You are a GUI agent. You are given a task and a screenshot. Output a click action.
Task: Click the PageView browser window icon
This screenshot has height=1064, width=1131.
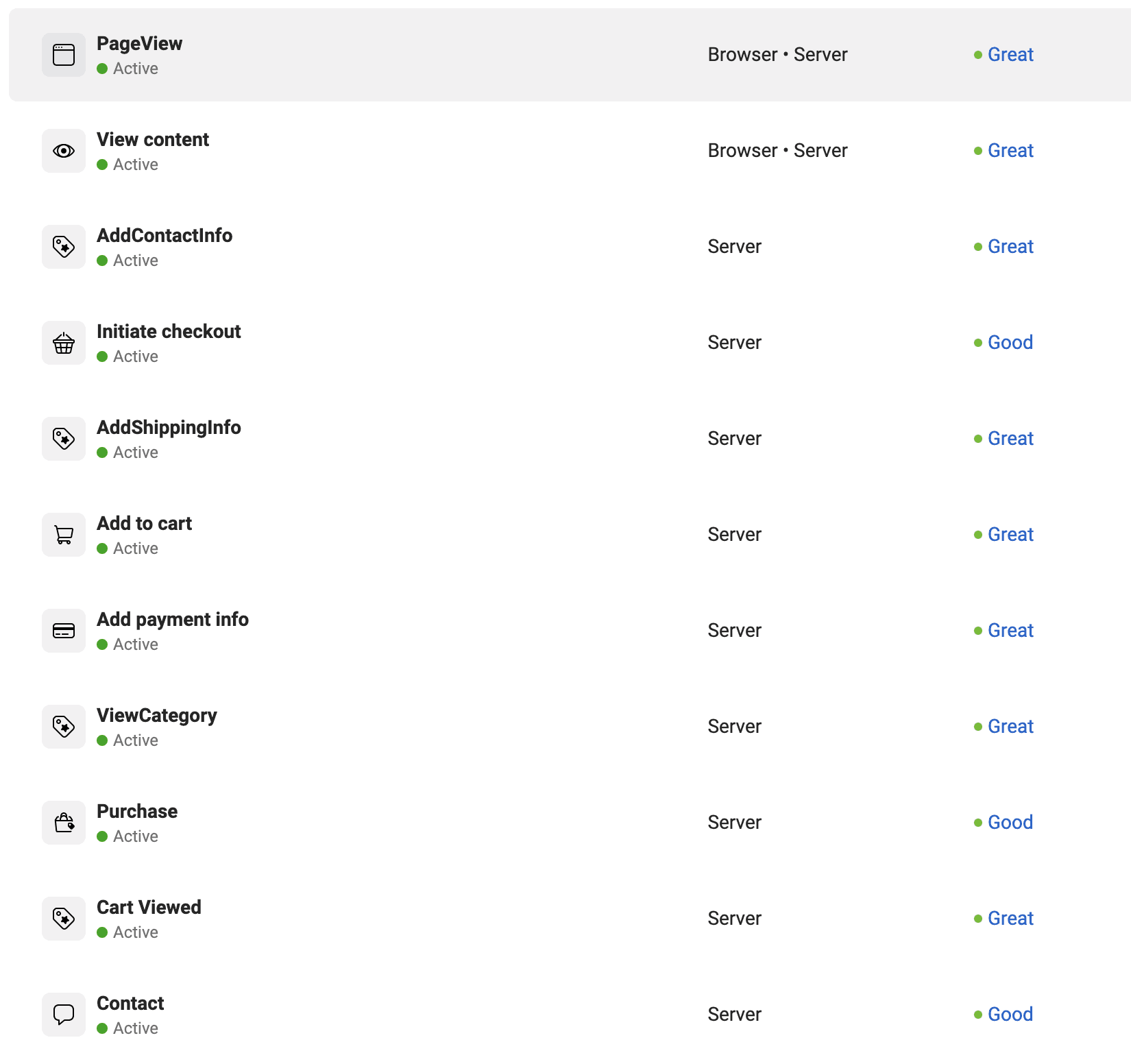[x=64, y=55]
